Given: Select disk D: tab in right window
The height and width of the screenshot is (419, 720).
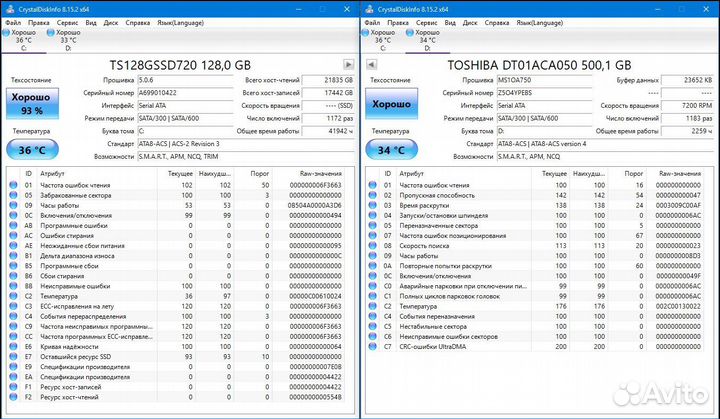Looking at the screenshot, I should pos(428,40).
